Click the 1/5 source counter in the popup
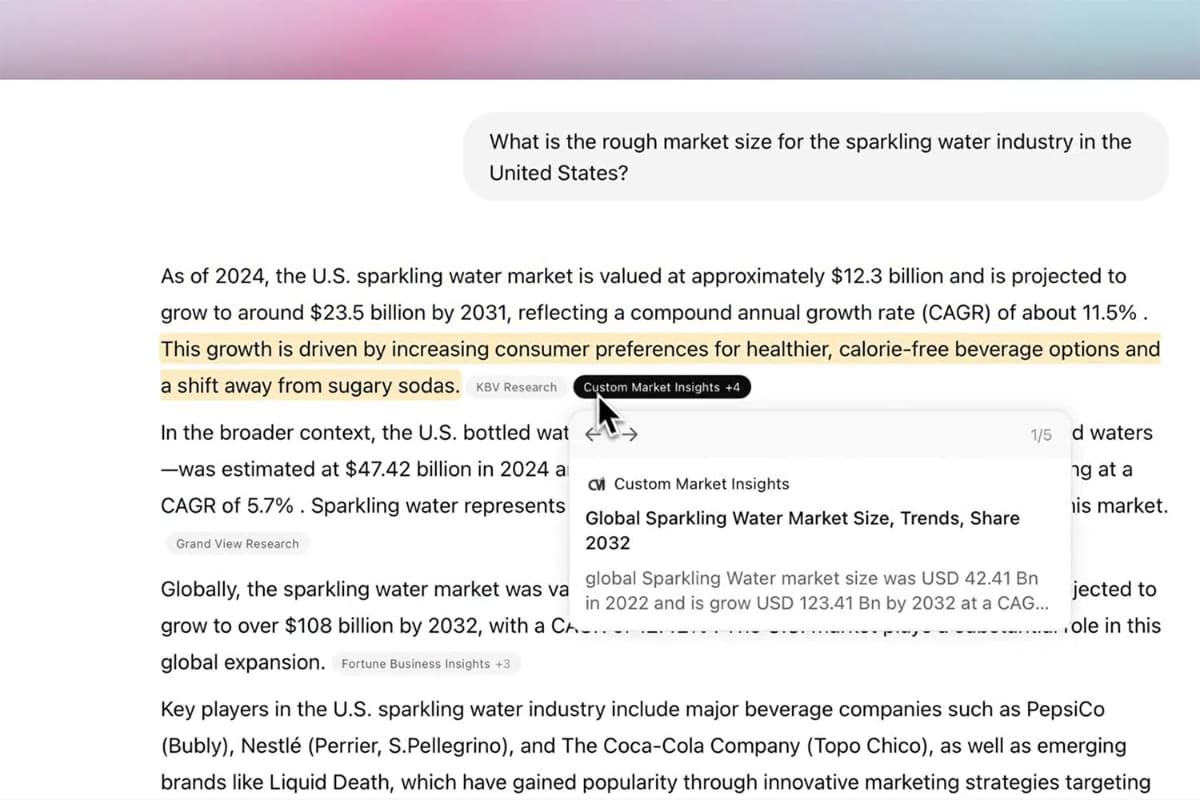 (1041, 436)
